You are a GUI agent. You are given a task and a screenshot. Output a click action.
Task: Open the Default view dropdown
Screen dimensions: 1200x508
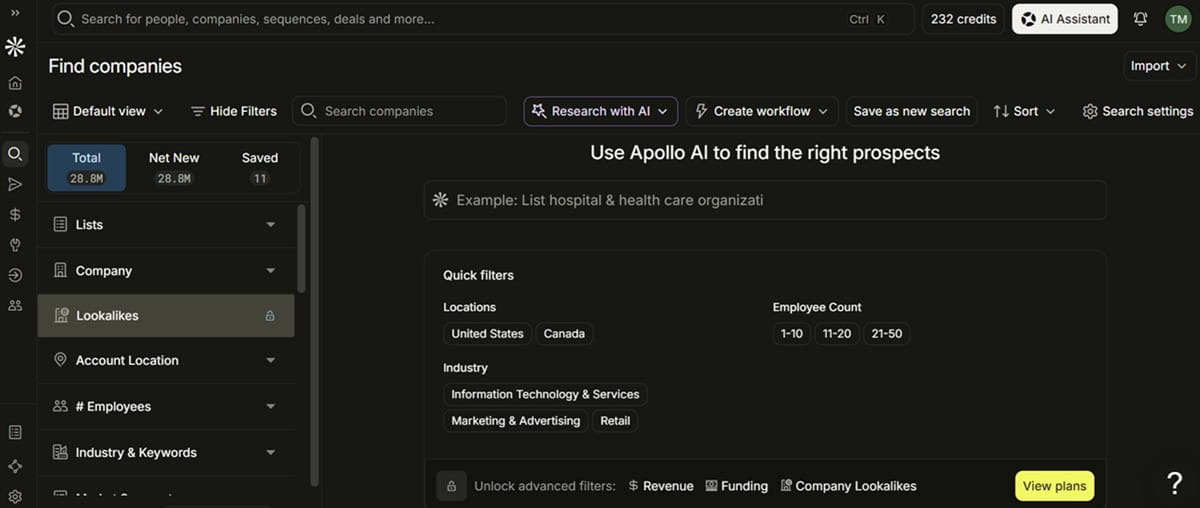[x=108, y=111]
